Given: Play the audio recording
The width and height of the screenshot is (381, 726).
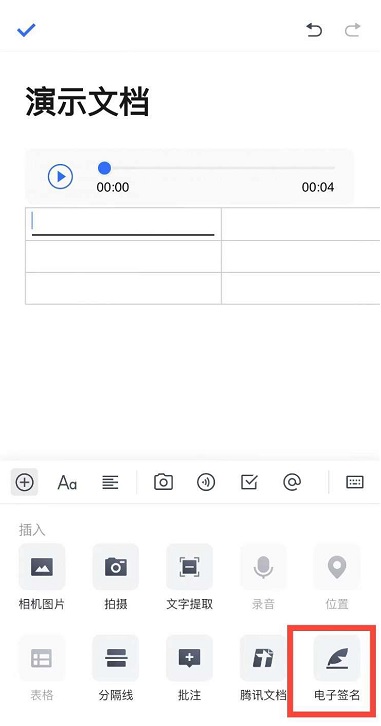Looking at the screenshot, I should (60, 176).
